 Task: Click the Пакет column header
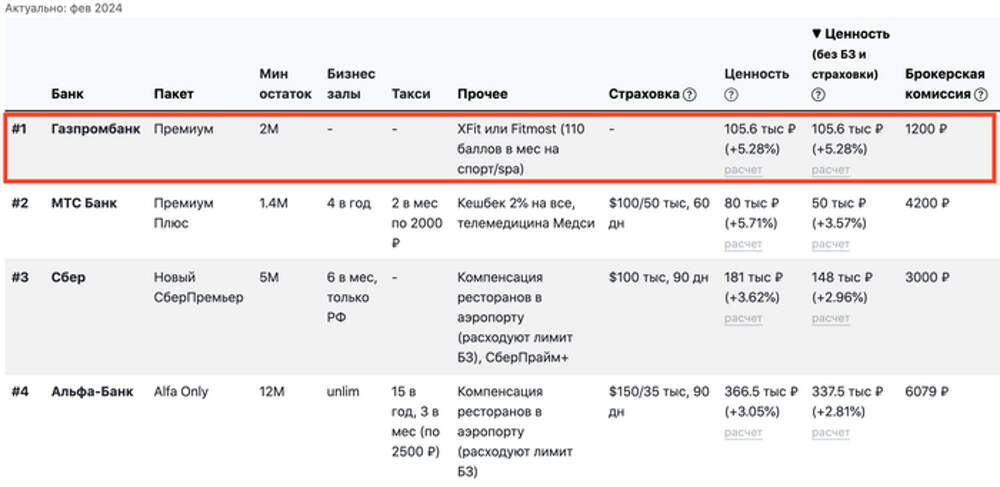click(174, 94)
